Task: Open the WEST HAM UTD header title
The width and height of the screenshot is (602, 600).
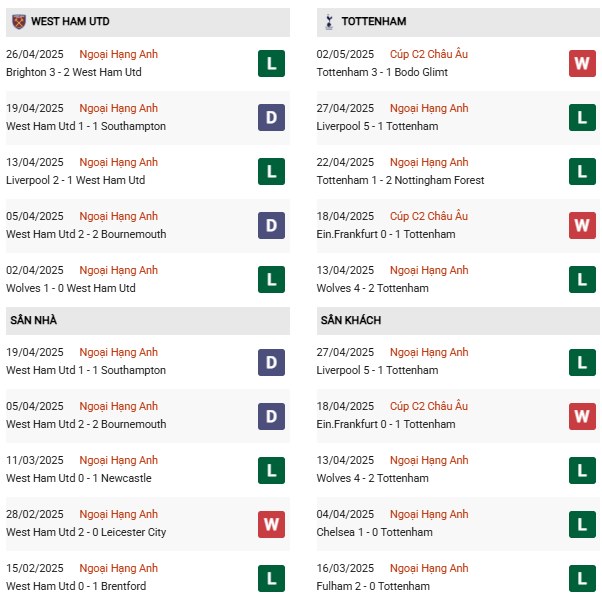Action: point(70,21)
